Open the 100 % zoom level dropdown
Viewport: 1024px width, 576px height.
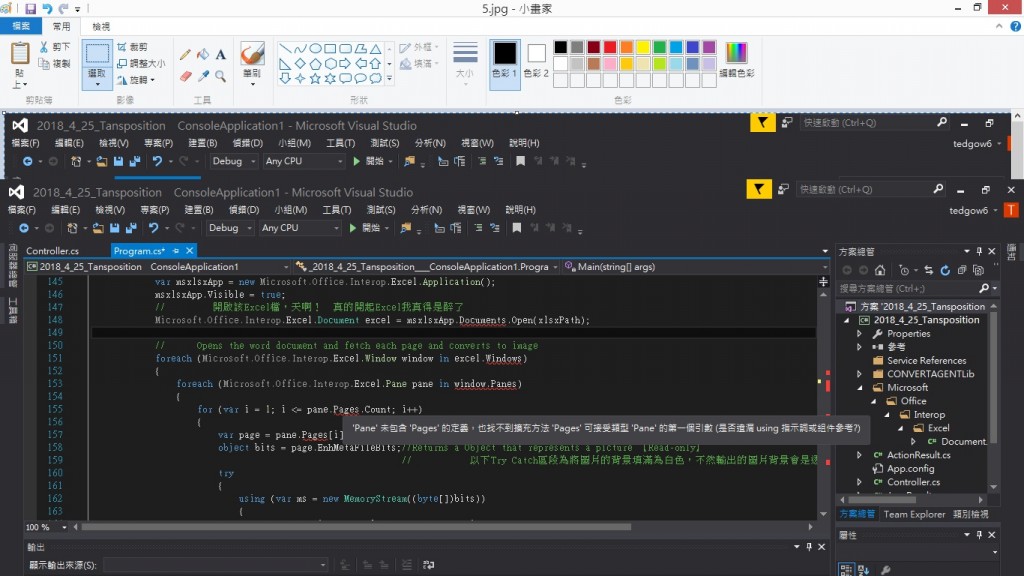(x=46, y=527)
